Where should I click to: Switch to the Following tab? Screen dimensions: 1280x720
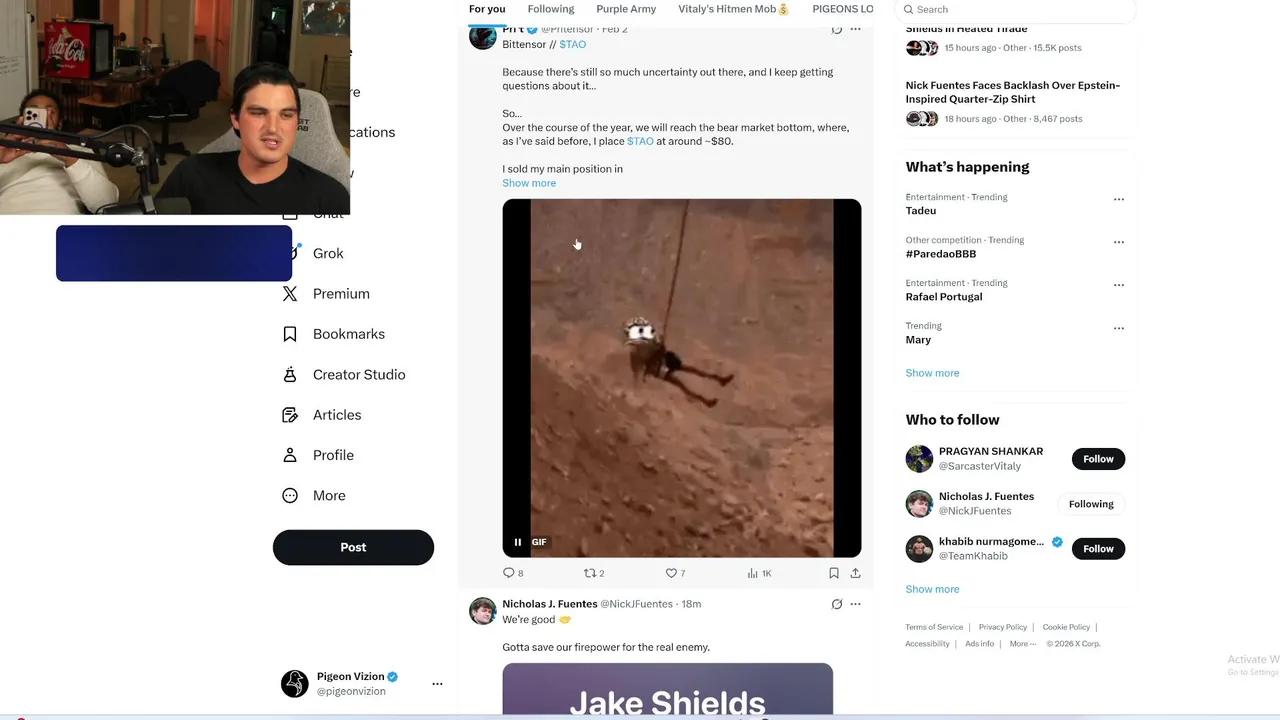pos(551,9)
